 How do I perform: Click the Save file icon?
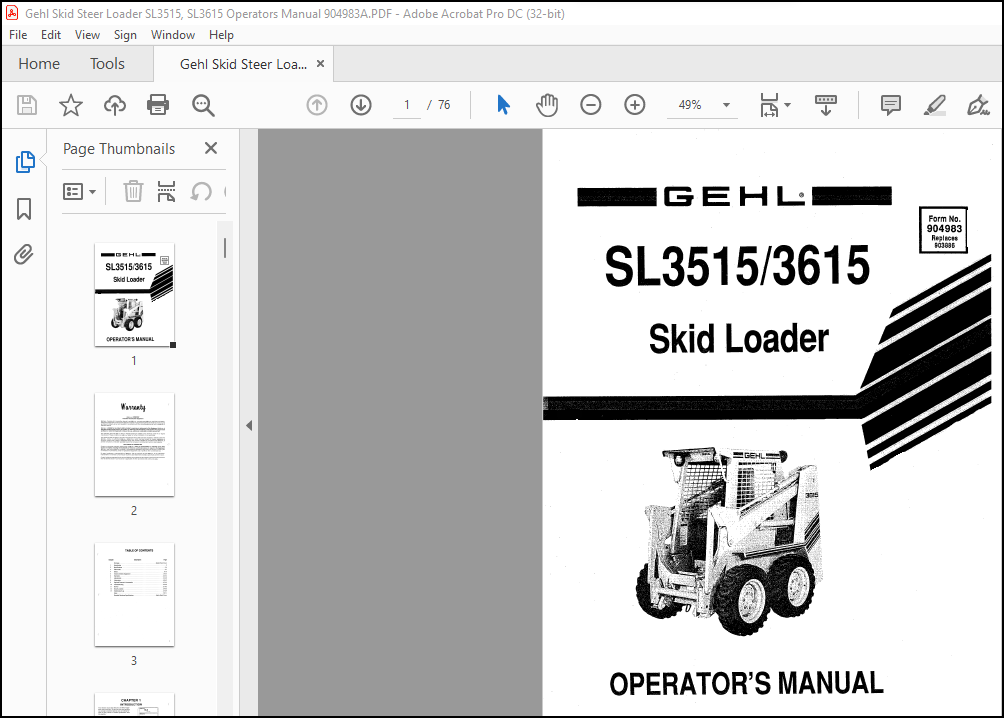[27, 105]
